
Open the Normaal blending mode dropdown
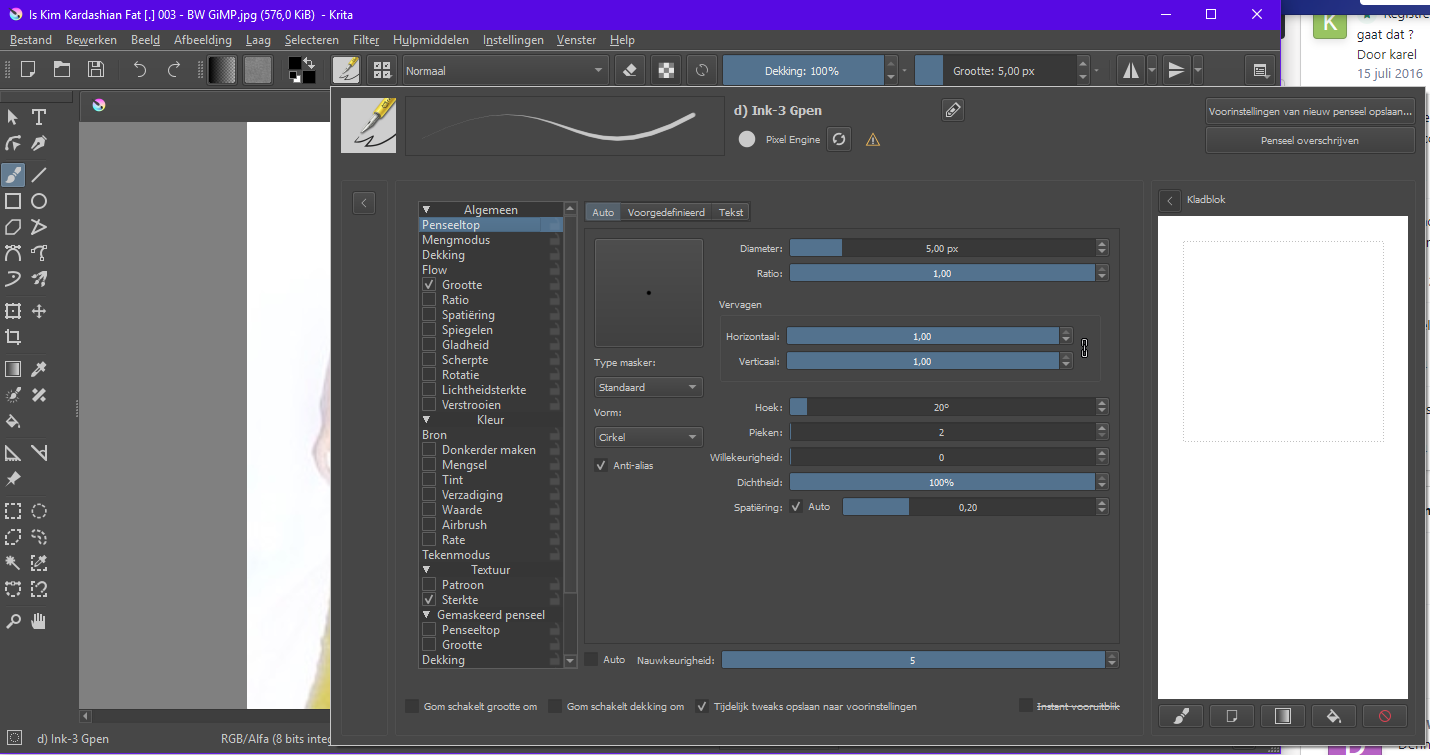[x=504, y=71]
